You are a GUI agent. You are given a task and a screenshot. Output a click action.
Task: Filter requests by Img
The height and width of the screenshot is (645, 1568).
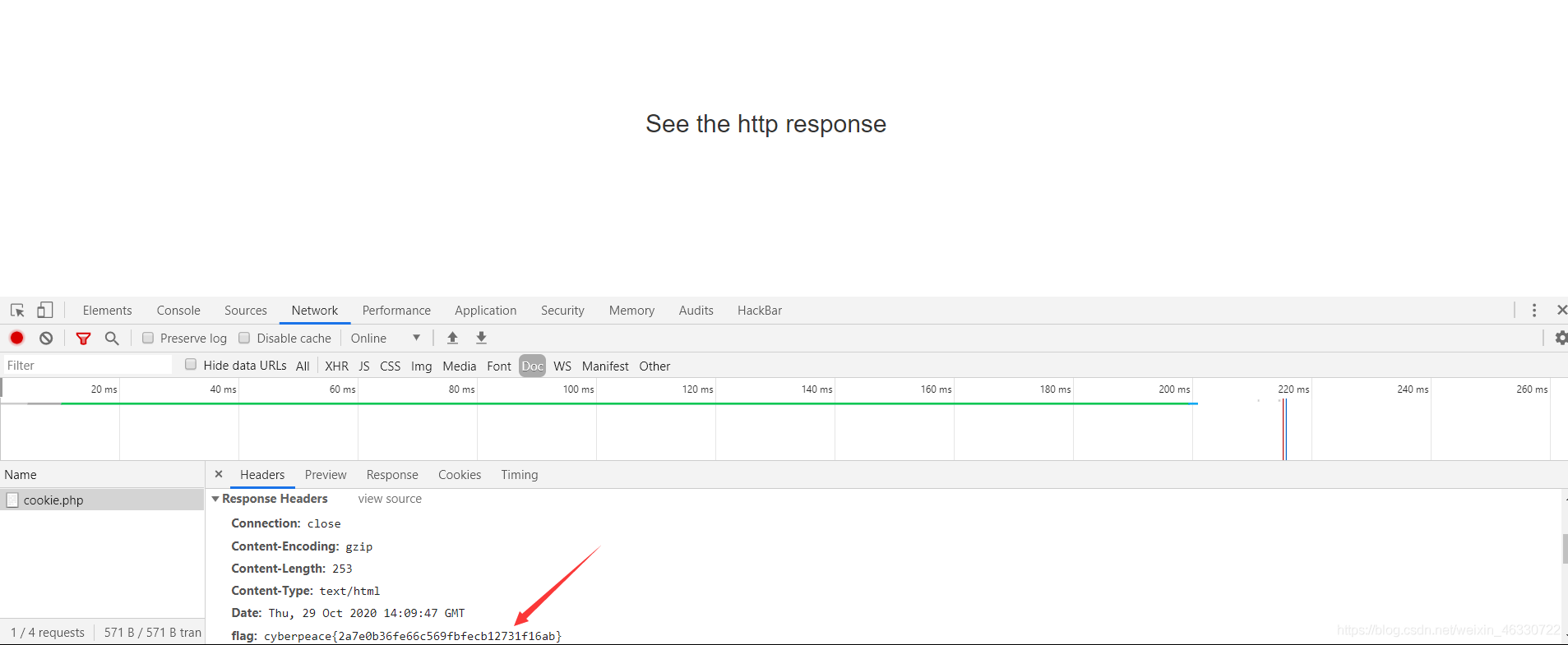coord(422,366)
